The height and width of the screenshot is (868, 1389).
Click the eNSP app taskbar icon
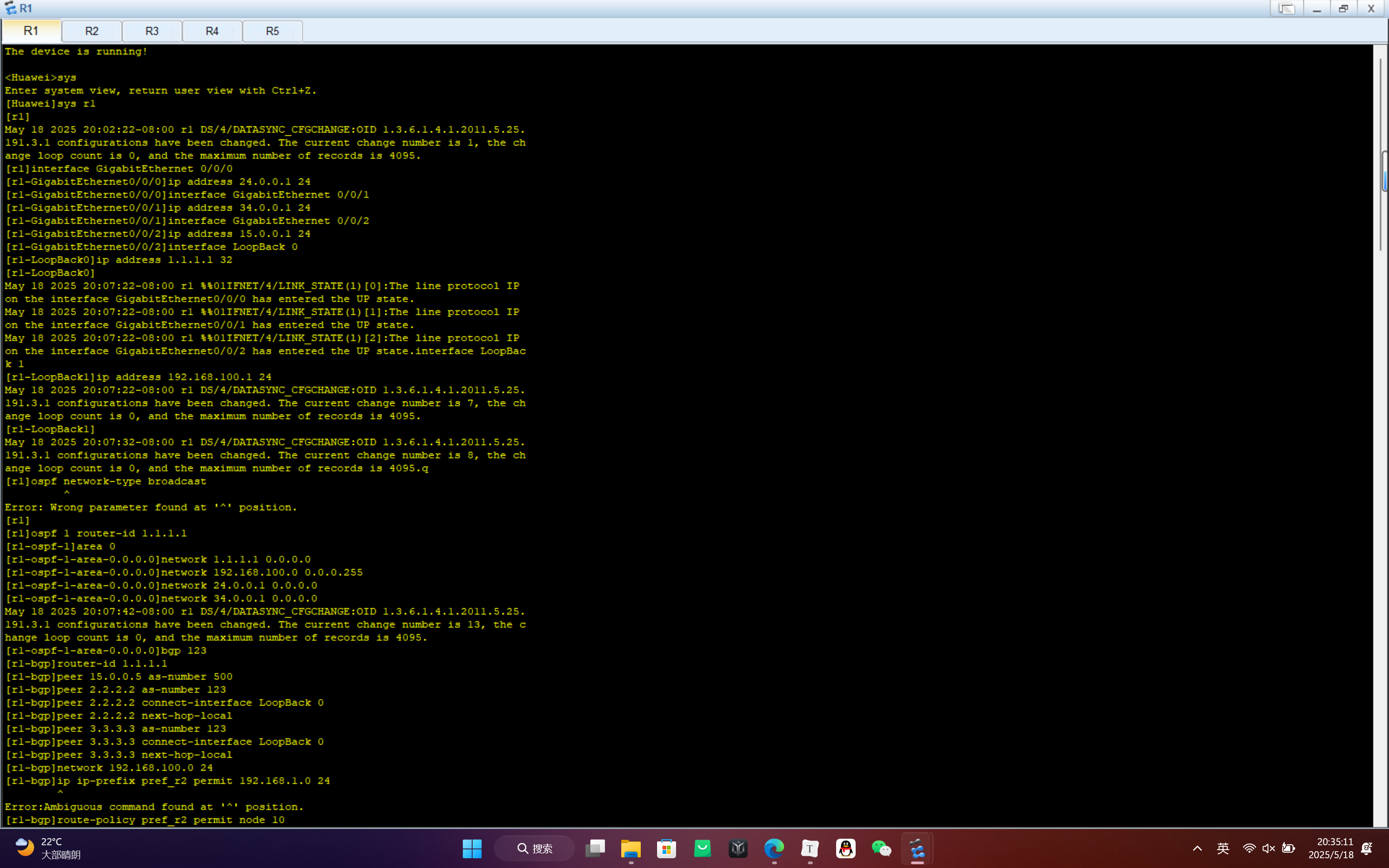[917, 848]
